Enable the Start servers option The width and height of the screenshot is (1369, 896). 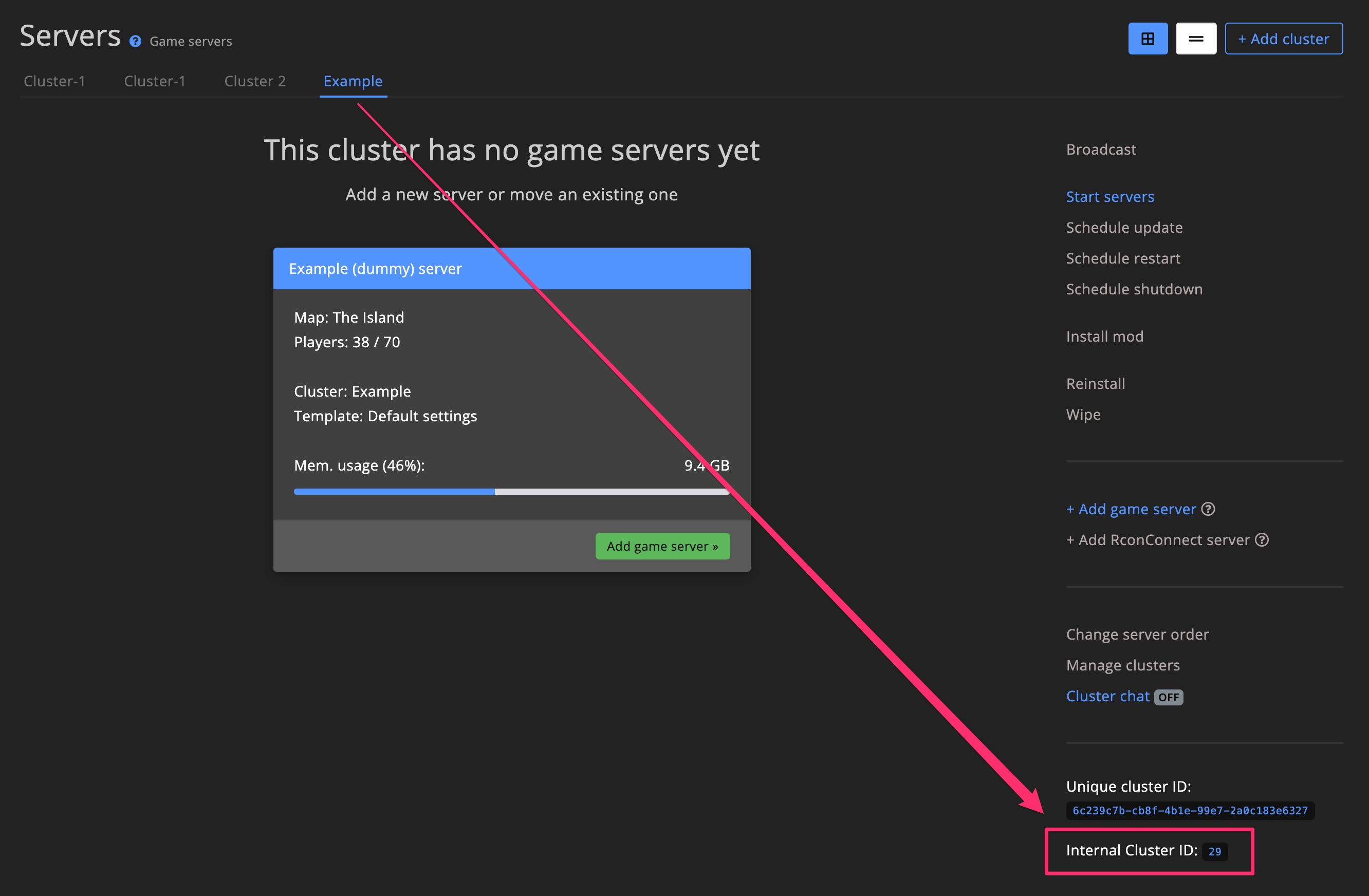click(x=1110, y=196)
